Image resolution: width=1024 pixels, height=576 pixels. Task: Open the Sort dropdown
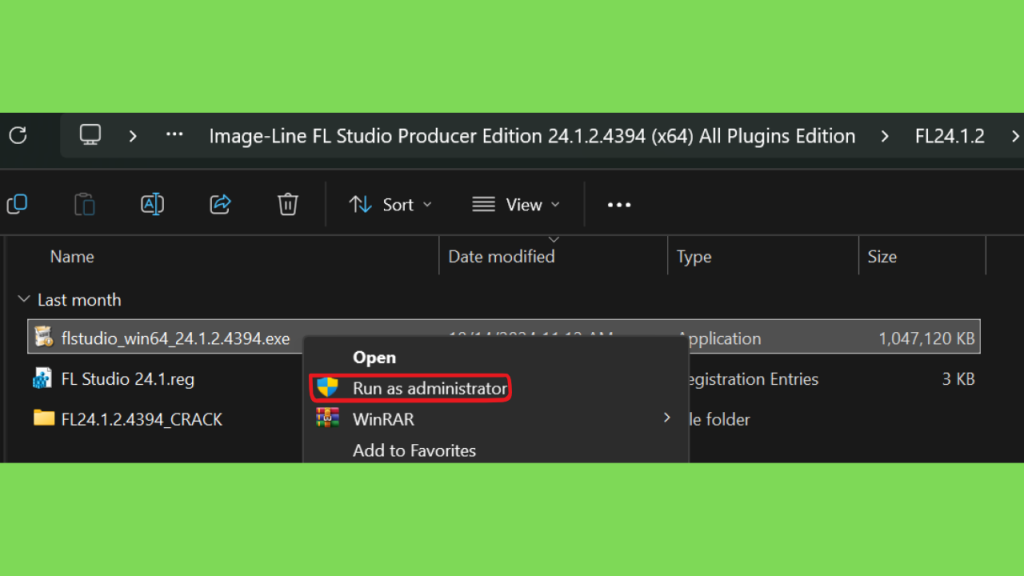tap(391, 204)
